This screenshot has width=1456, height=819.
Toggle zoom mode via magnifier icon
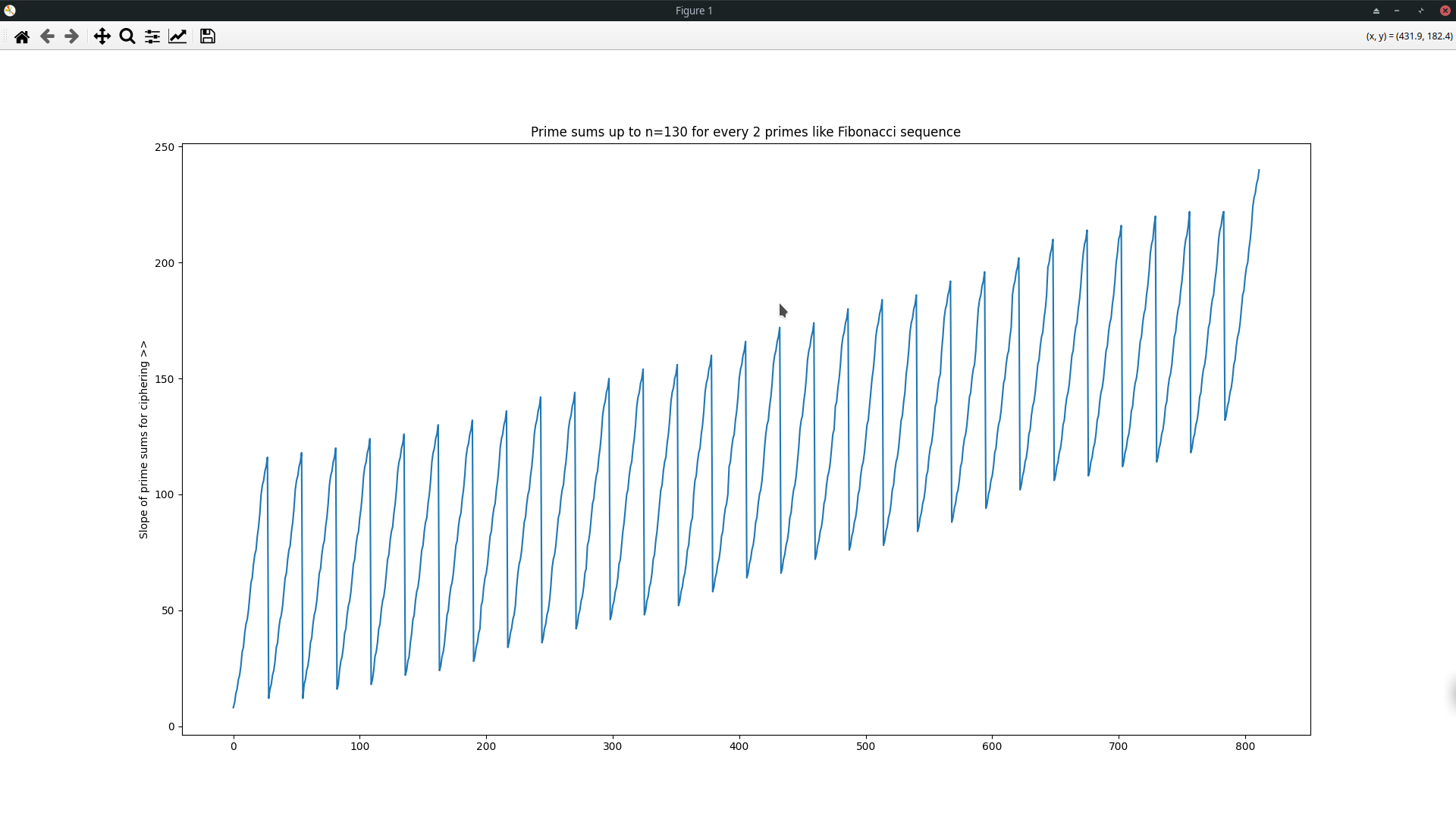127,36
